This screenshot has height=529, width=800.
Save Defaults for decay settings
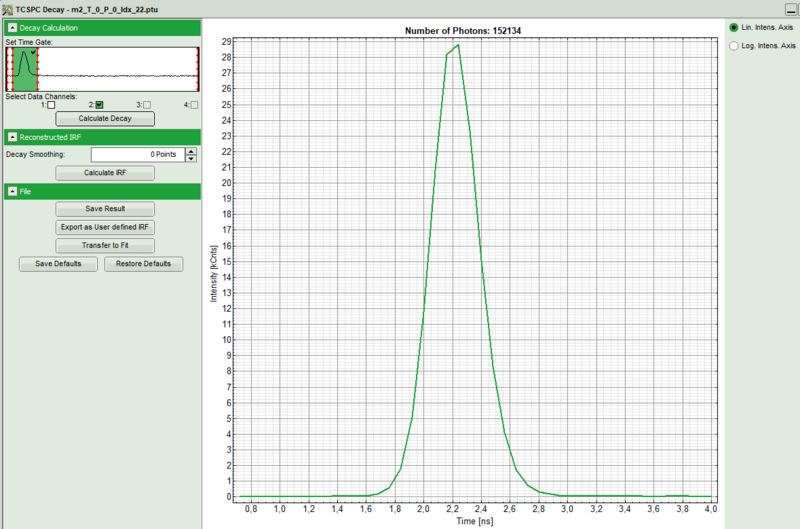59,264
